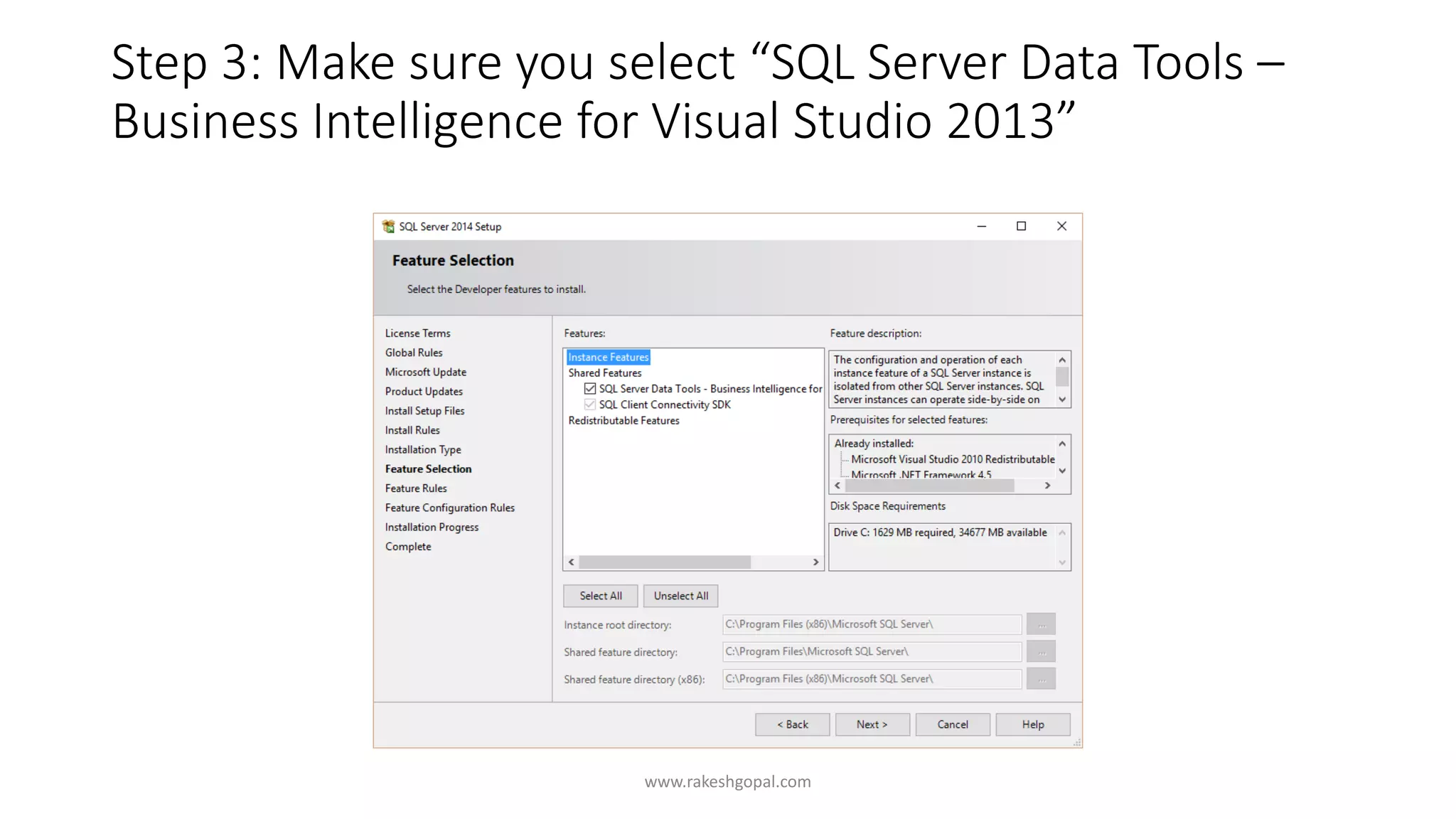Minimize the SQL Server 2014 Setup window
This screenshot has width=1456, height=819.
pos(982,226)
